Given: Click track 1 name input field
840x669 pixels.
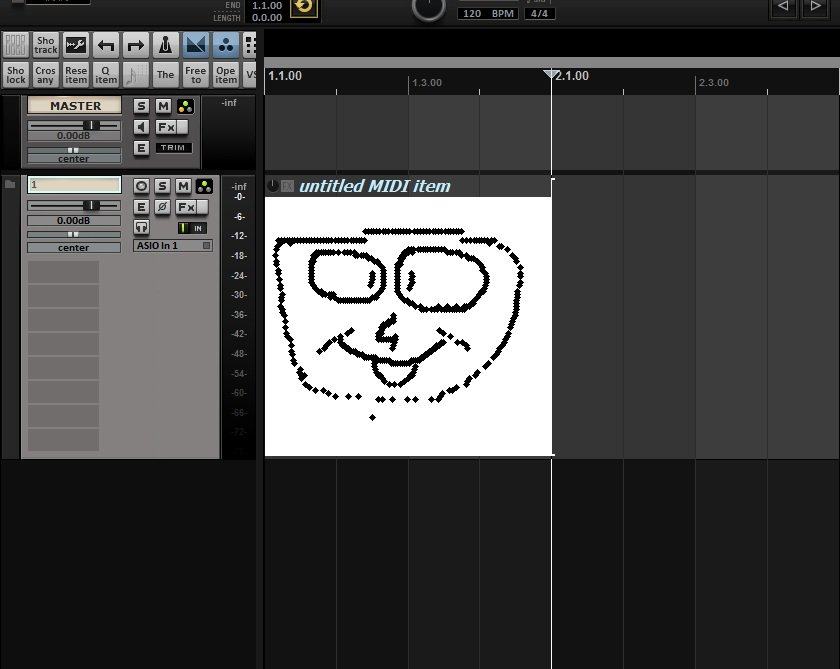Looking at the screenshot, I should point(74,185).
